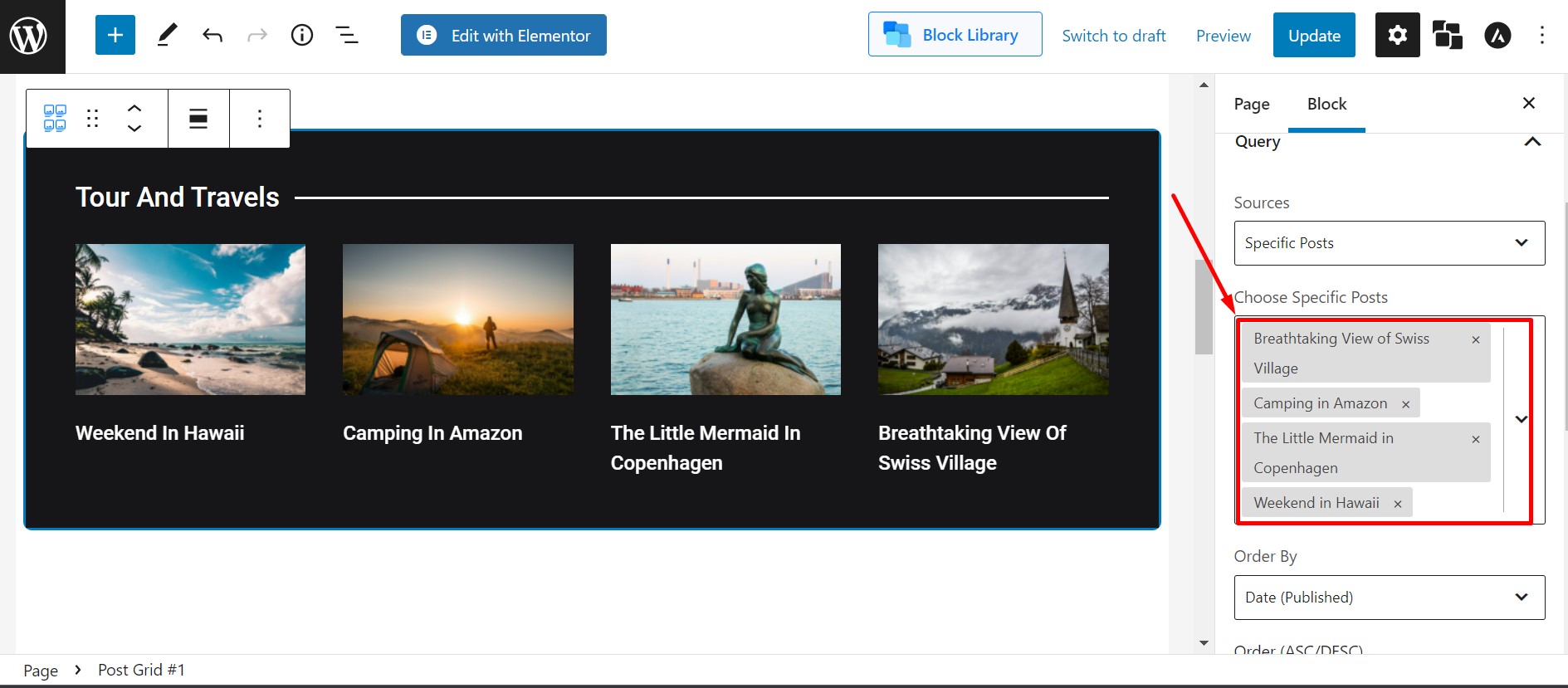Remove Weekend in Hawaii from selected posts
Viewport: 1568px width, 688px height.
pyautogui.click(x=1397, y=504)
